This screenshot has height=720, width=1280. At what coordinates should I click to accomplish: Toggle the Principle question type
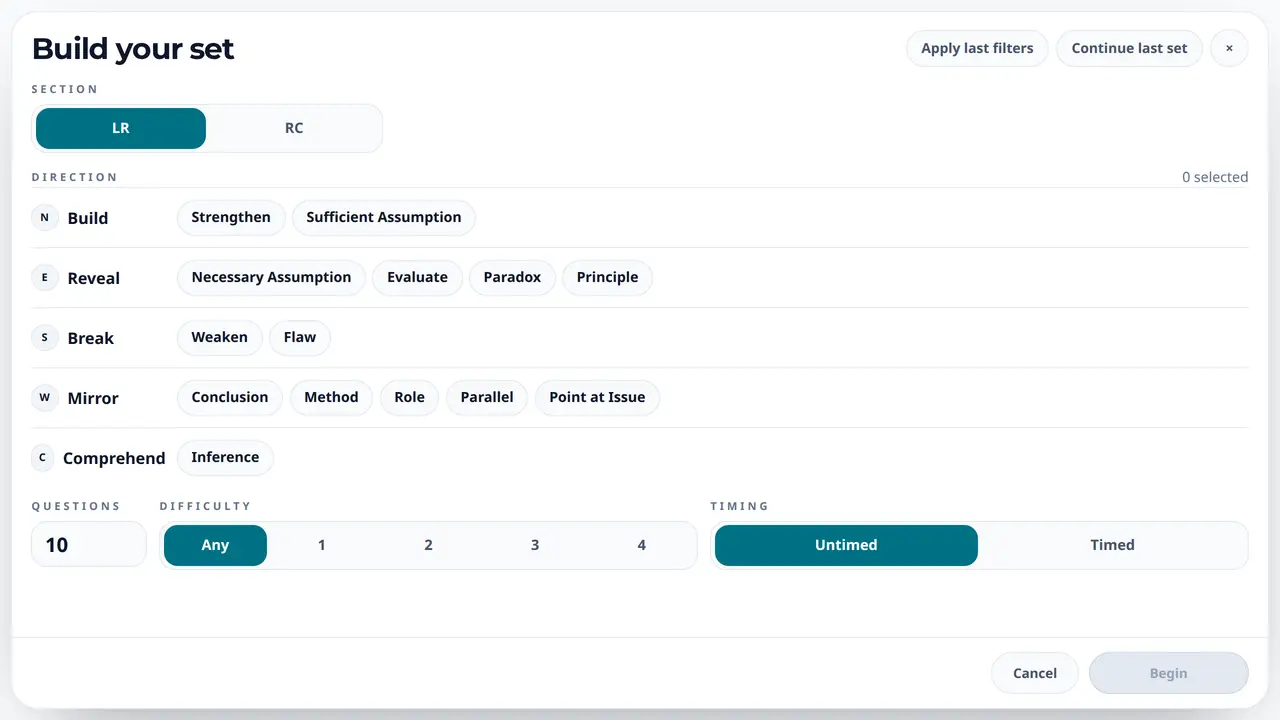[x=607, y=277]
